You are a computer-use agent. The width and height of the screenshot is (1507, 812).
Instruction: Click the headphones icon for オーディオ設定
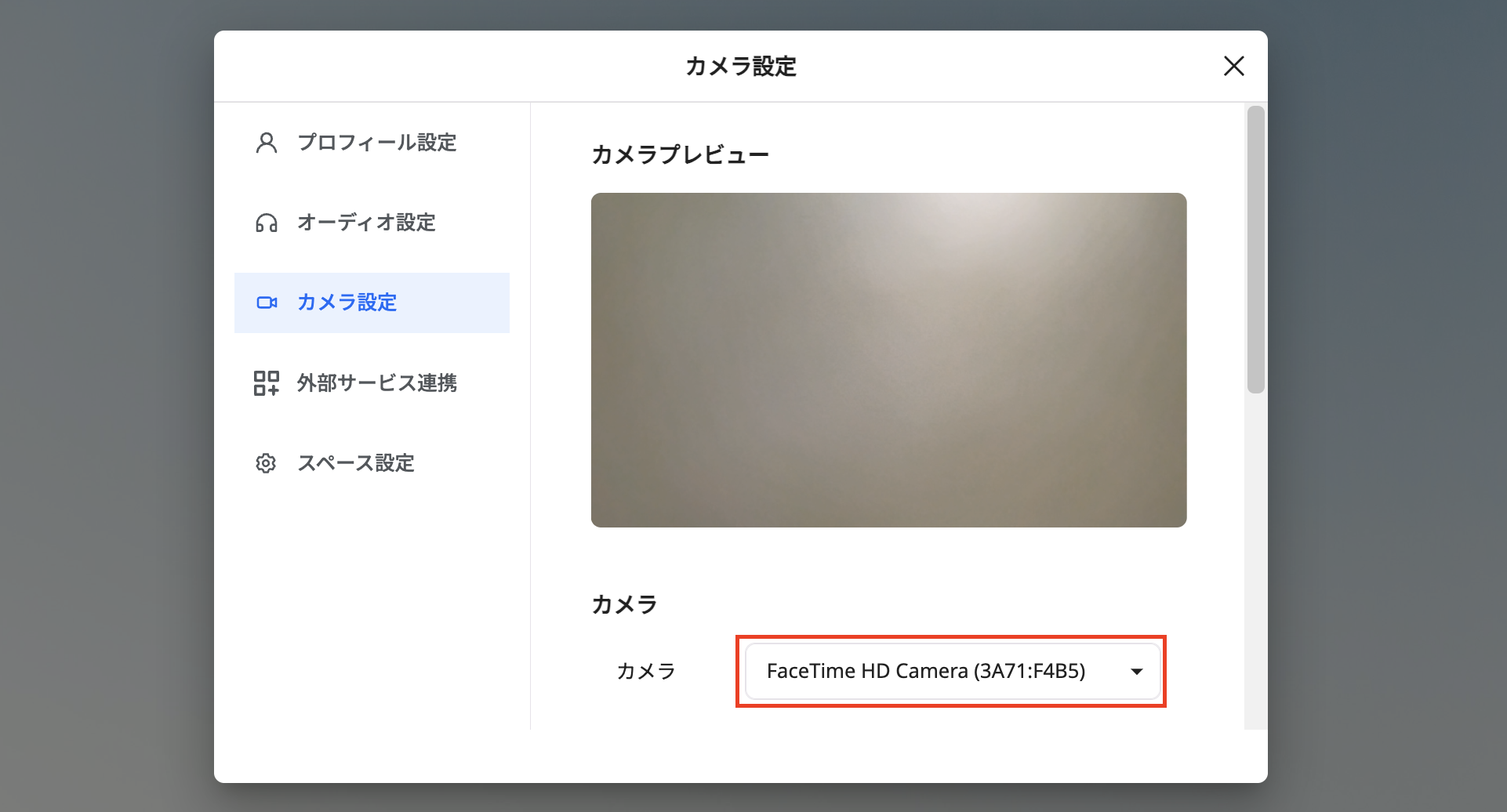267,223
